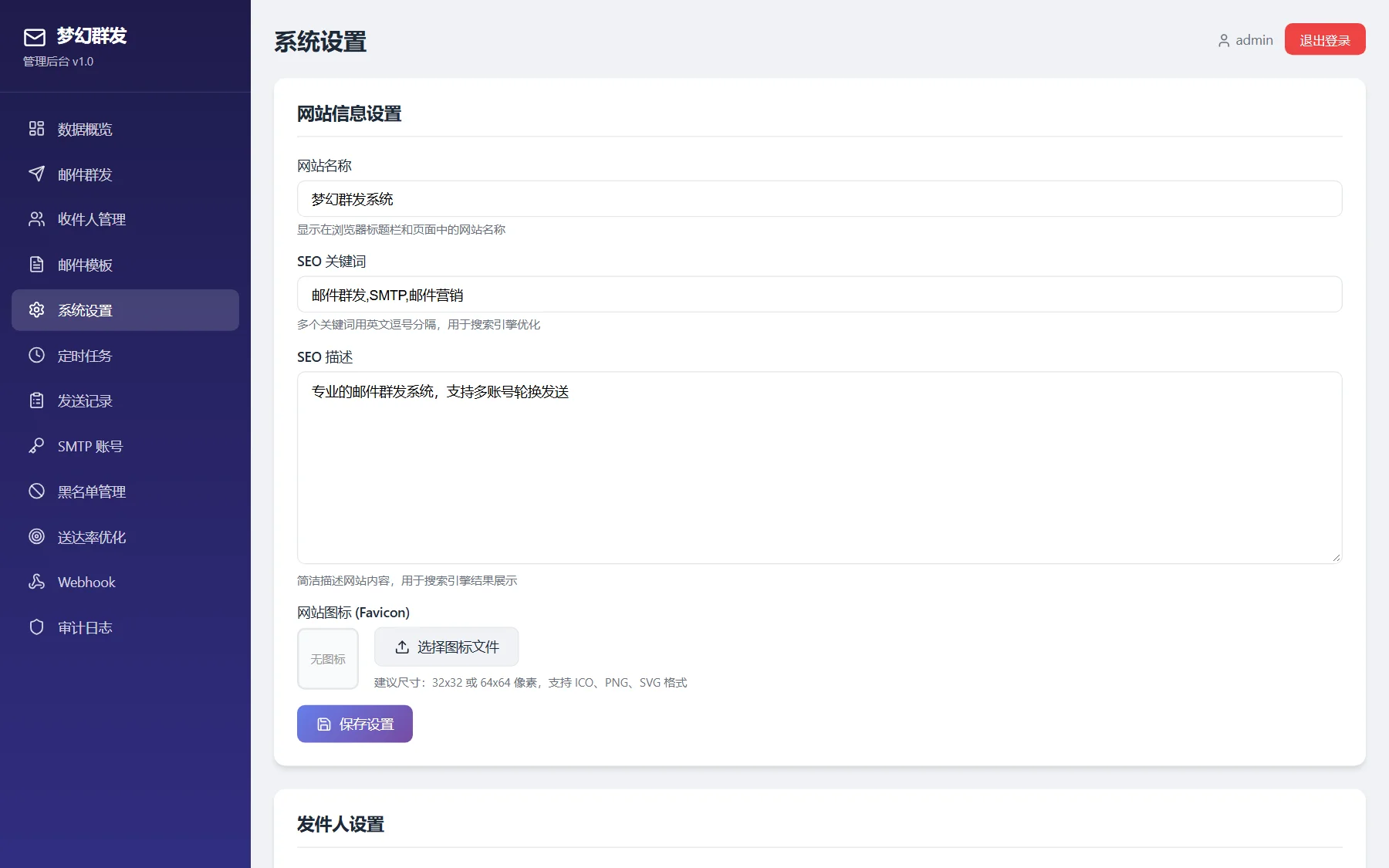Screen dimensions: 1389x868
Task: Select Webhook in the sidebar
Action: 125,582
